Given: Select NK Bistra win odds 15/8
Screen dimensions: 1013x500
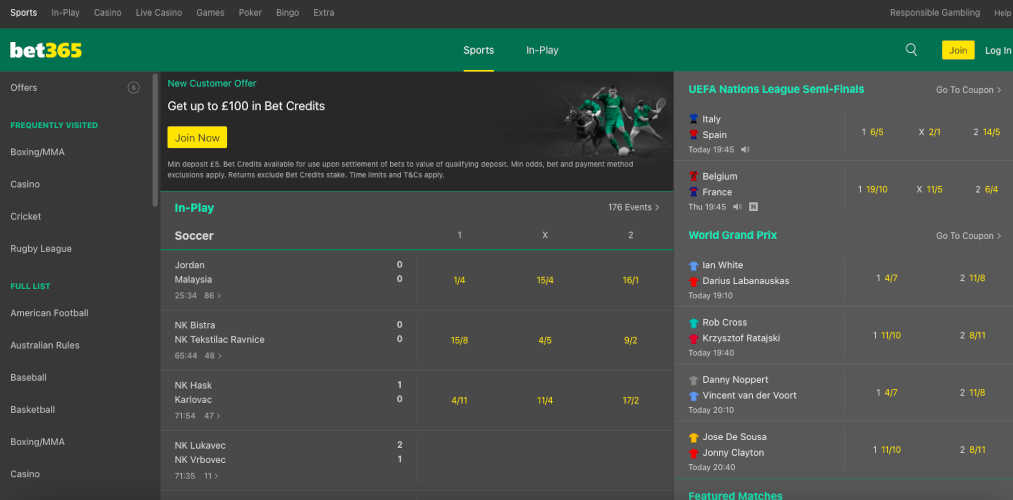Looking at the screenshot, I should [459, 340].
